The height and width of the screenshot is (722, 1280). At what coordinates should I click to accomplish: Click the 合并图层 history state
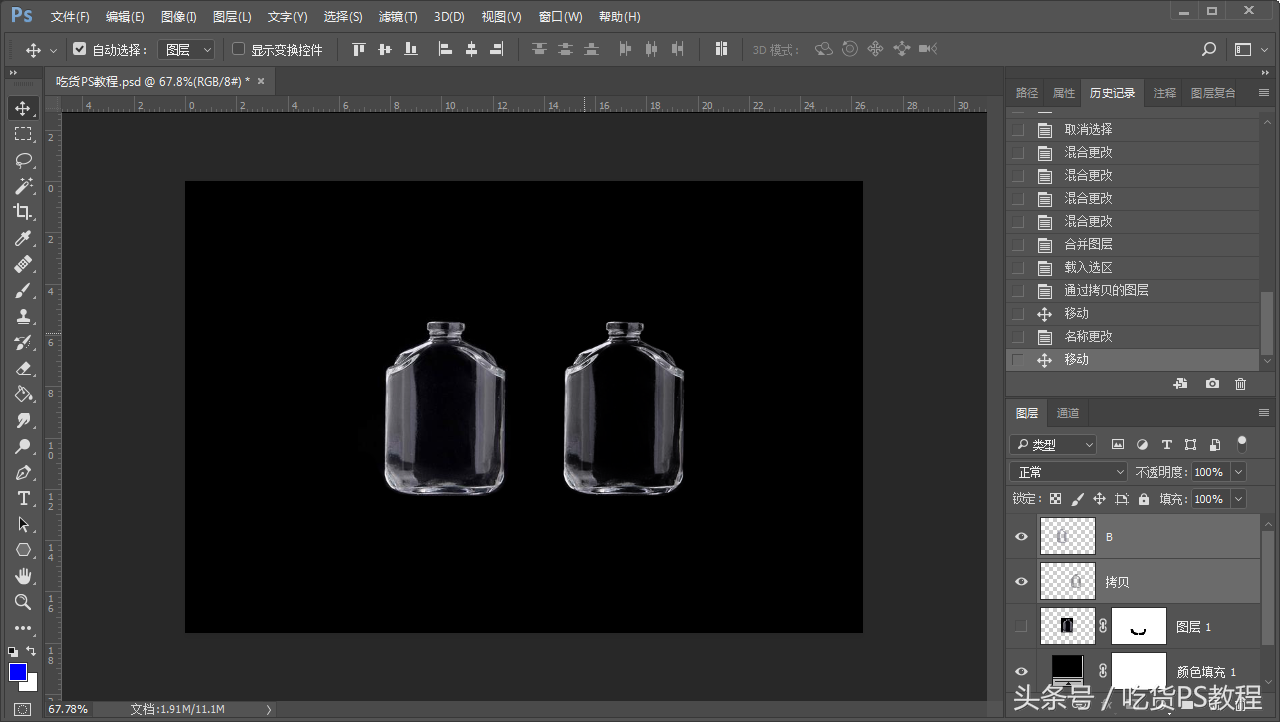1088,244
